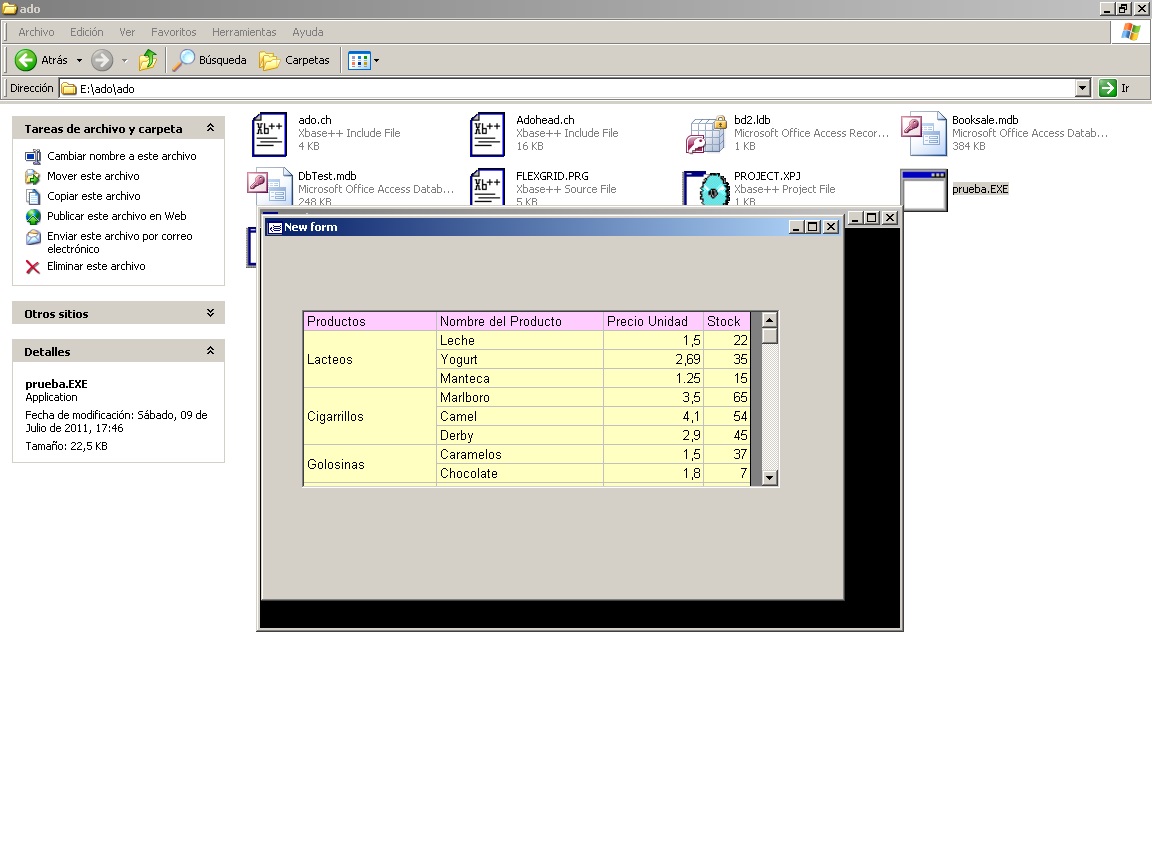
Task: Click Eliminar este archivo link
Action: [x=96, y=266]
